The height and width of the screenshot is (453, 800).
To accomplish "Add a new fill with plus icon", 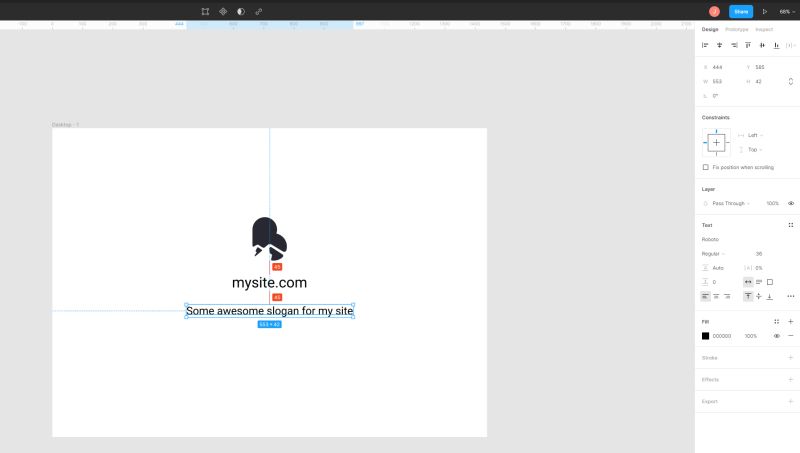I will point(791,321).
